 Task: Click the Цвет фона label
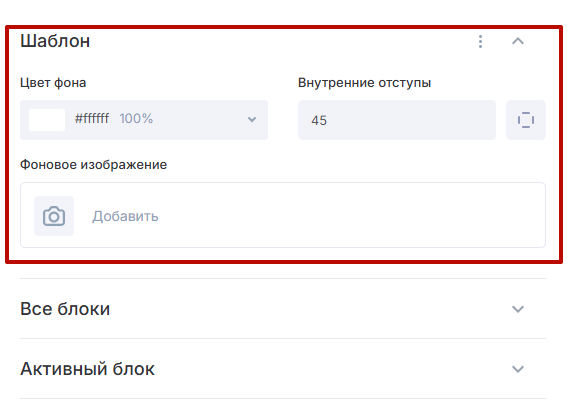tap(53, 83)
